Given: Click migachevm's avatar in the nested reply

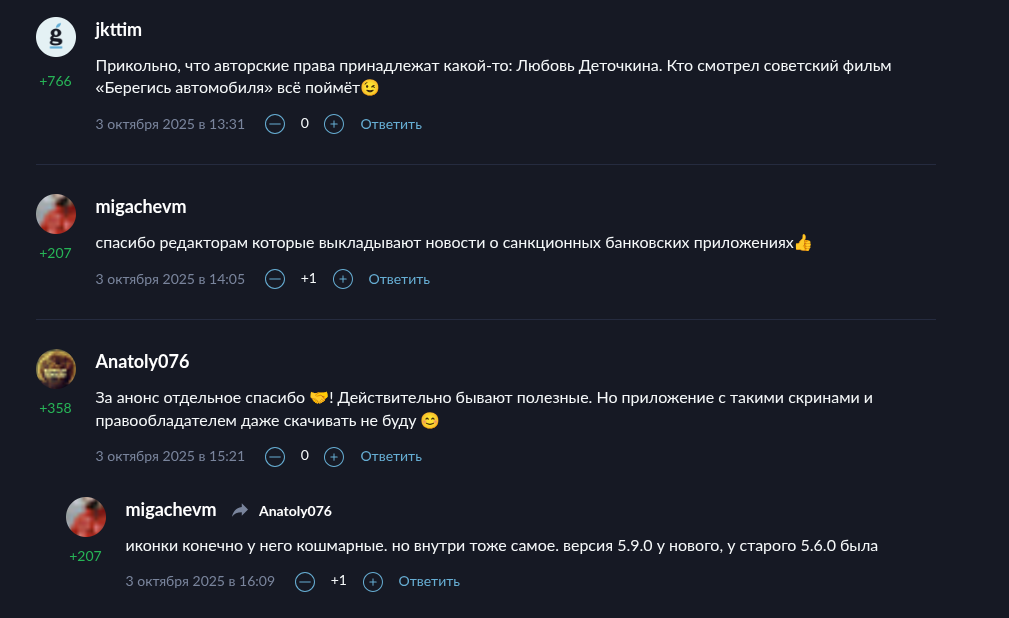Looking at the screenshot, I should (x=86, y=517).
